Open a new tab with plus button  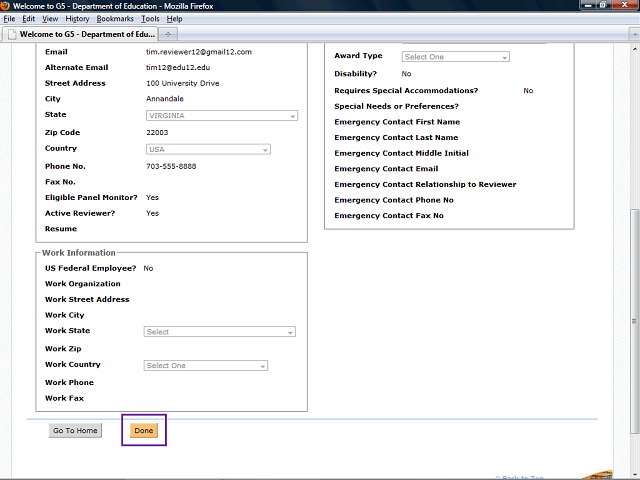(168, 34)
